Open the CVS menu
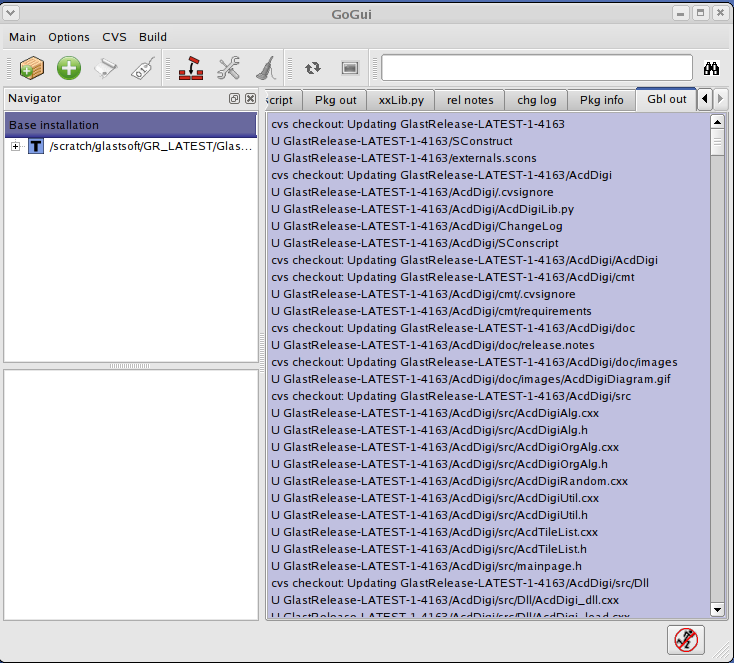The width and height of the screenshot is (734, 663). pos(114,37)
